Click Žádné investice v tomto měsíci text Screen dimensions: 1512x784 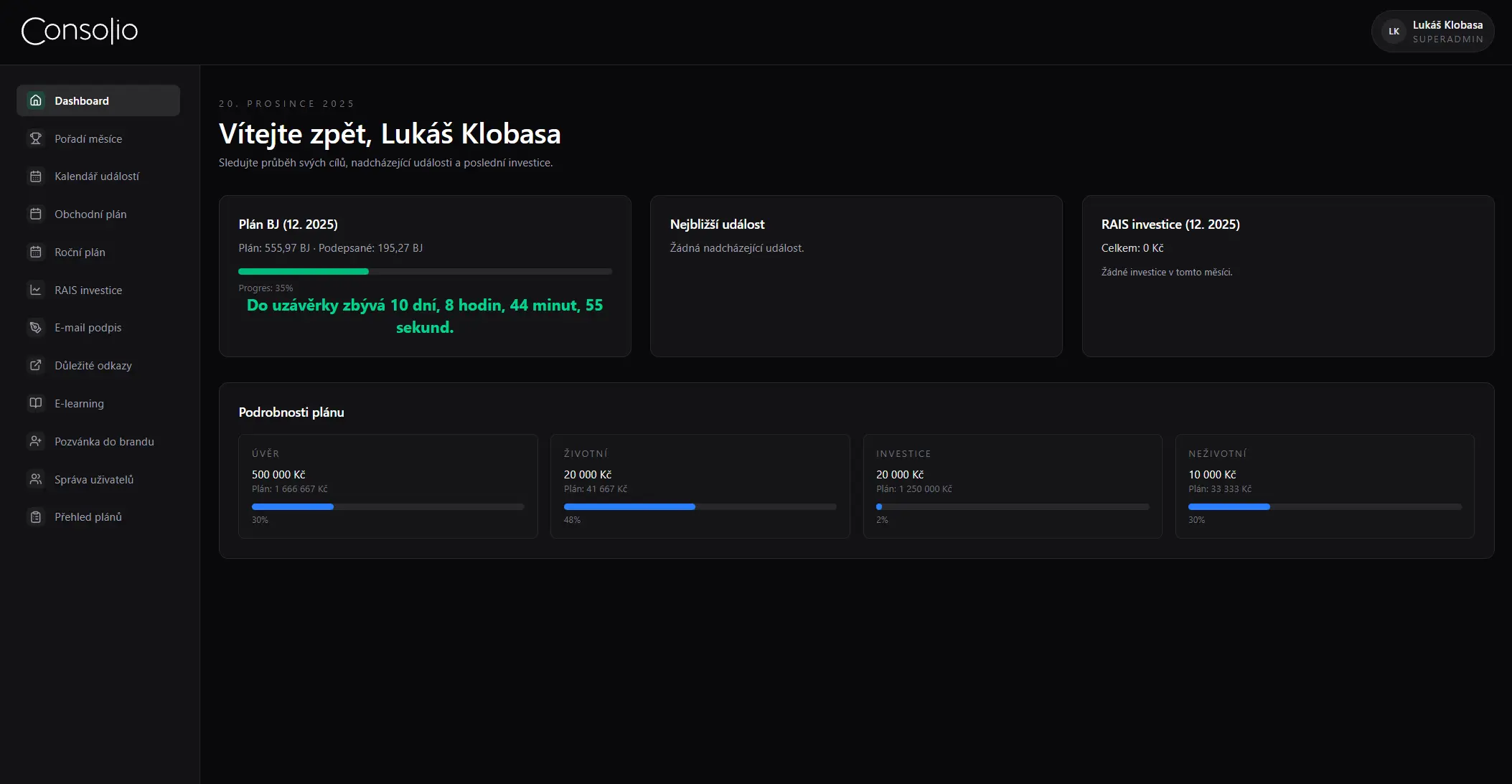point(1167,273)
